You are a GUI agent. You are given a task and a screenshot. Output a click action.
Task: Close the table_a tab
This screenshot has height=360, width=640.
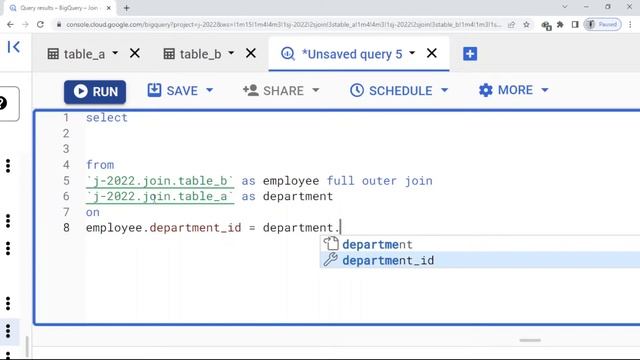[x=135, y=53]
